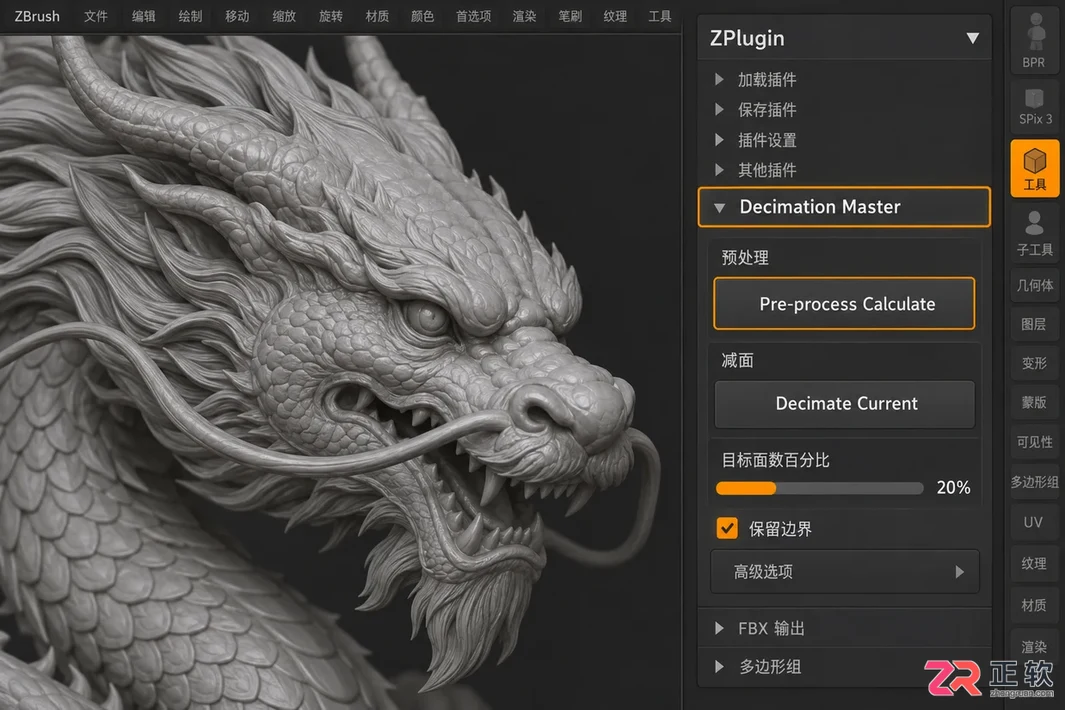This screenshot has width=1065, height=710.
Task: Open the 编辑 menu
Action: coord(143,16)
